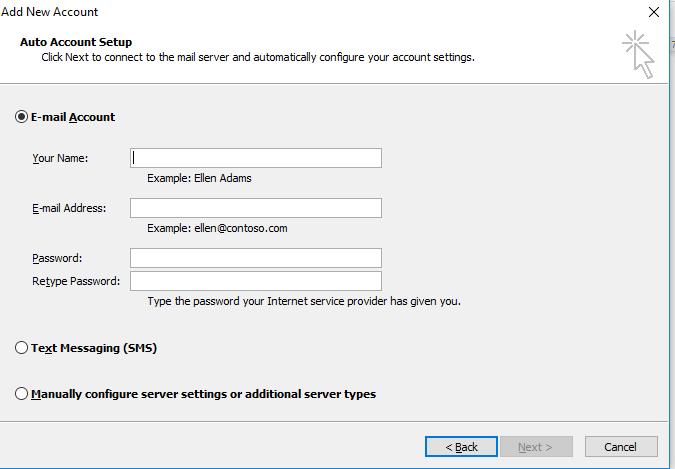The height and width of the screenshot is (469, 675).
Task: Click the greyed-out Next button
Action: click(535, 447)
